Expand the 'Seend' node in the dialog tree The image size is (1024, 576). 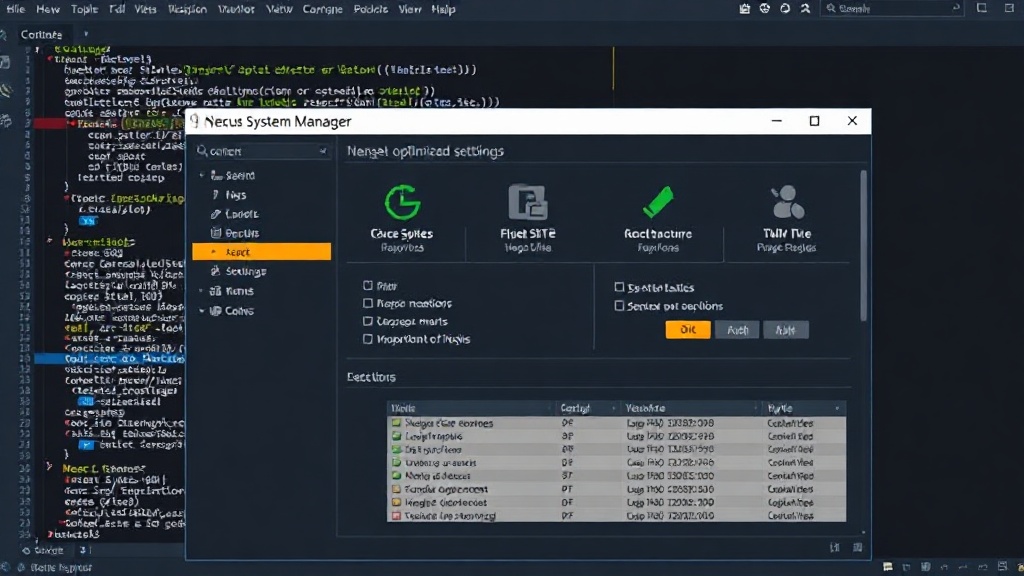202,175
